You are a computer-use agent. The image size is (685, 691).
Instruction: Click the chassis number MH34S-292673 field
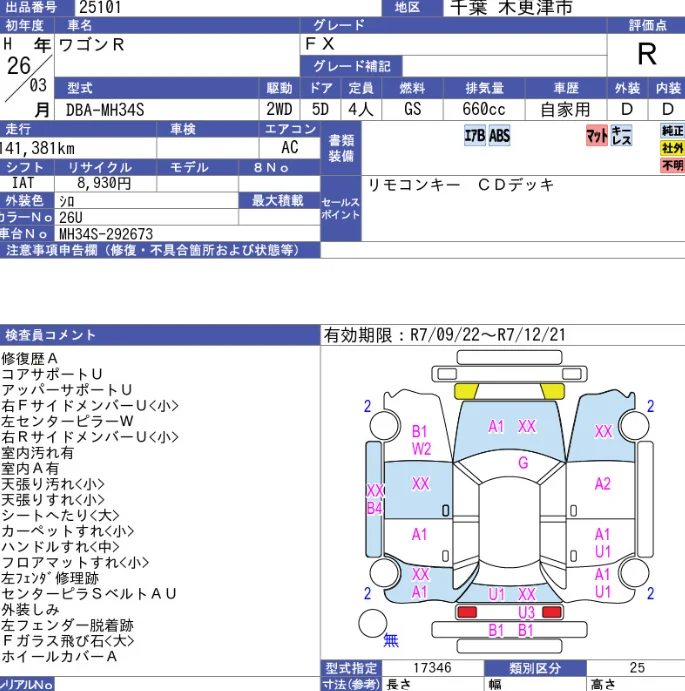point(106,234)
